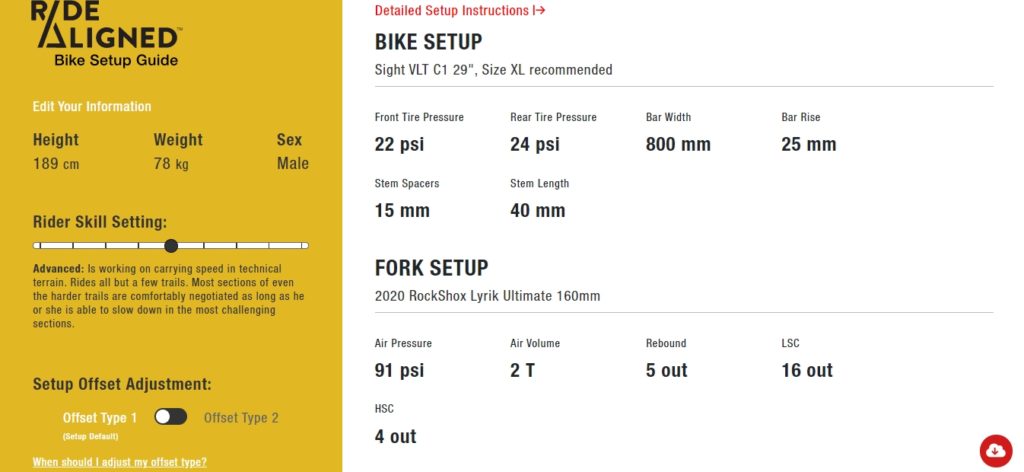This screenshot has width=1024, height=472.
Task: Click the Weight value 78 kg
Action: coord(171,164)
